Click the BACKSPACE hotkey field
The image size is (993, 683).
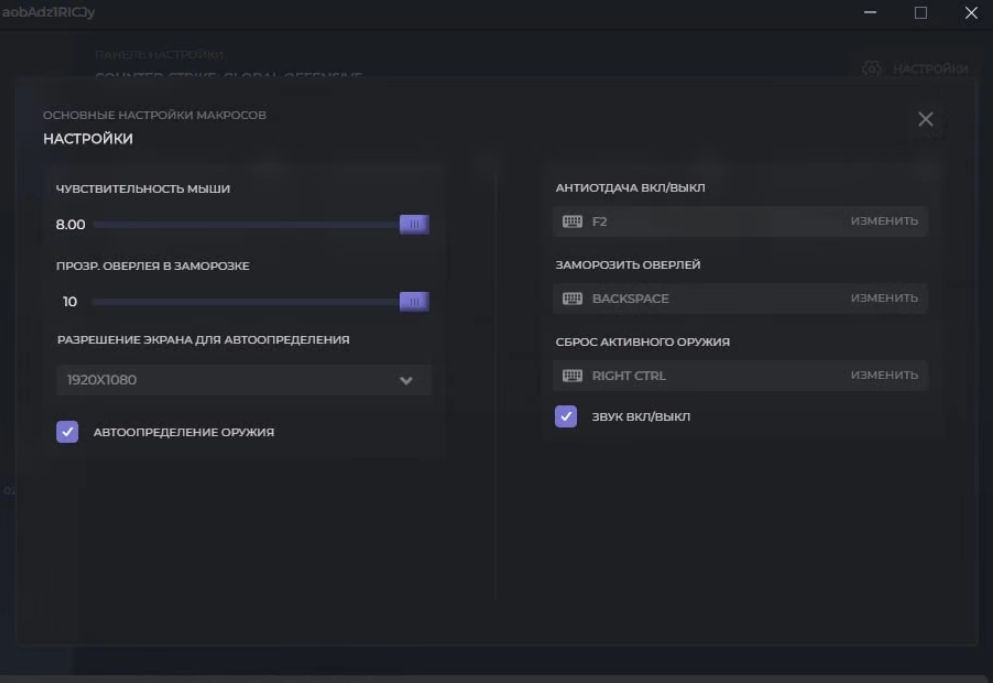pos(700,298)
